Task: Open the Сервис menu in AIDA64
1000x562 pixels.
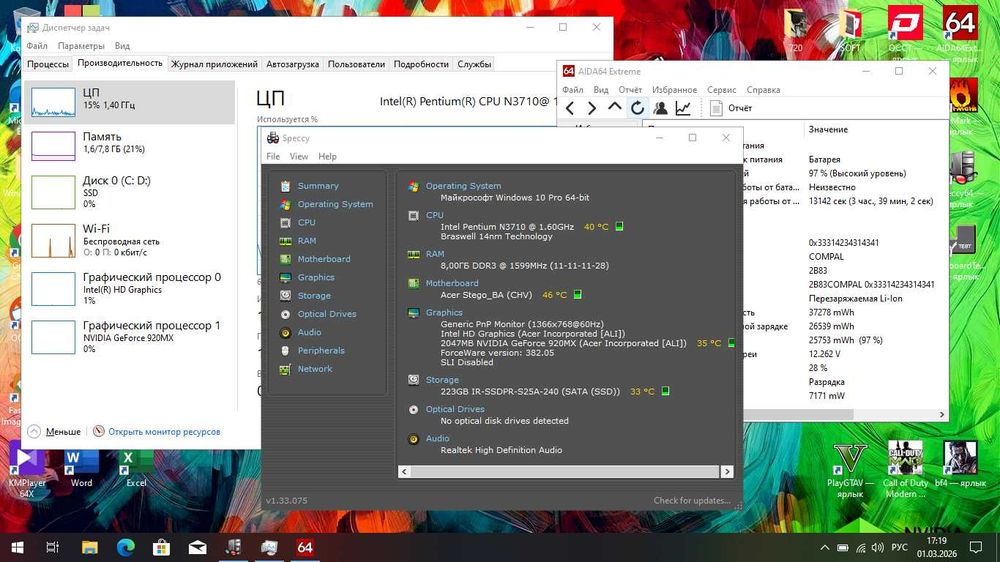Action: pyautogui.click(x=721, y=90)
